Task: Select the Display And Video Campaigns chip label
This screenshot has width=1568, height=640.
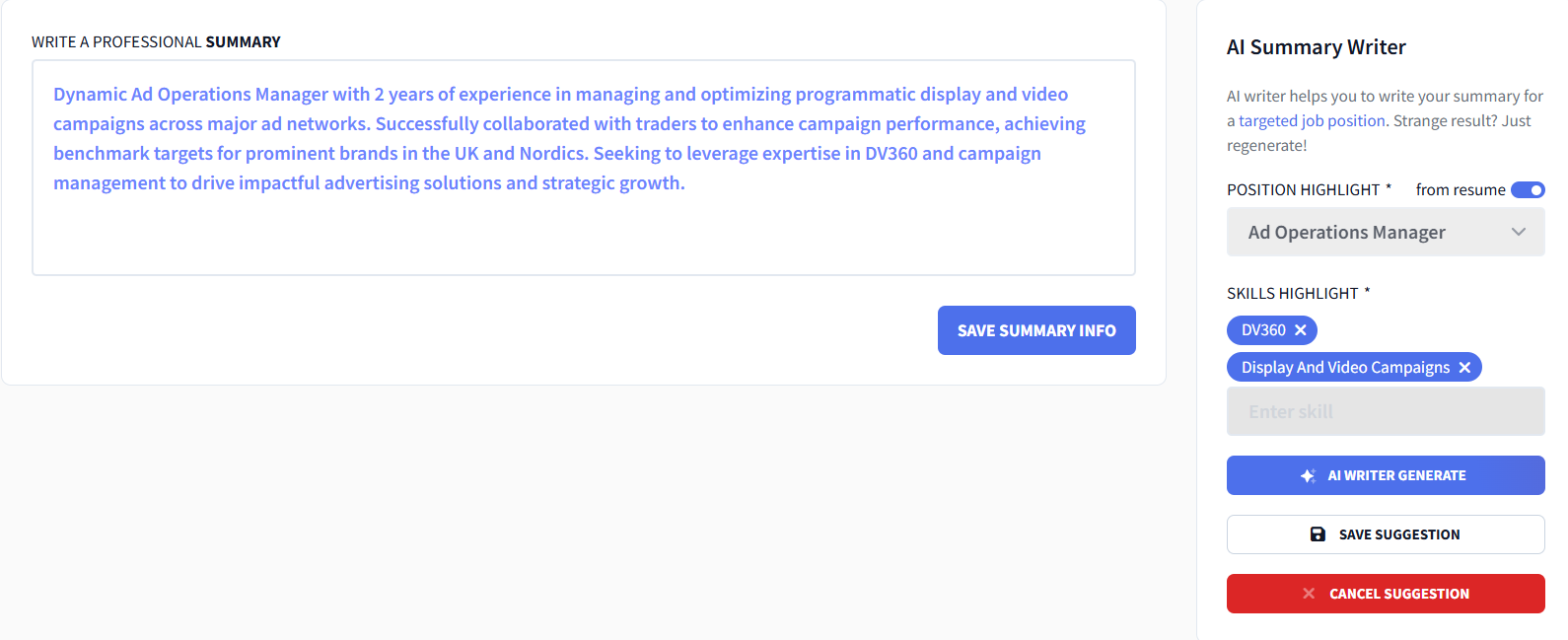Action: click(x=1345, y=368)
